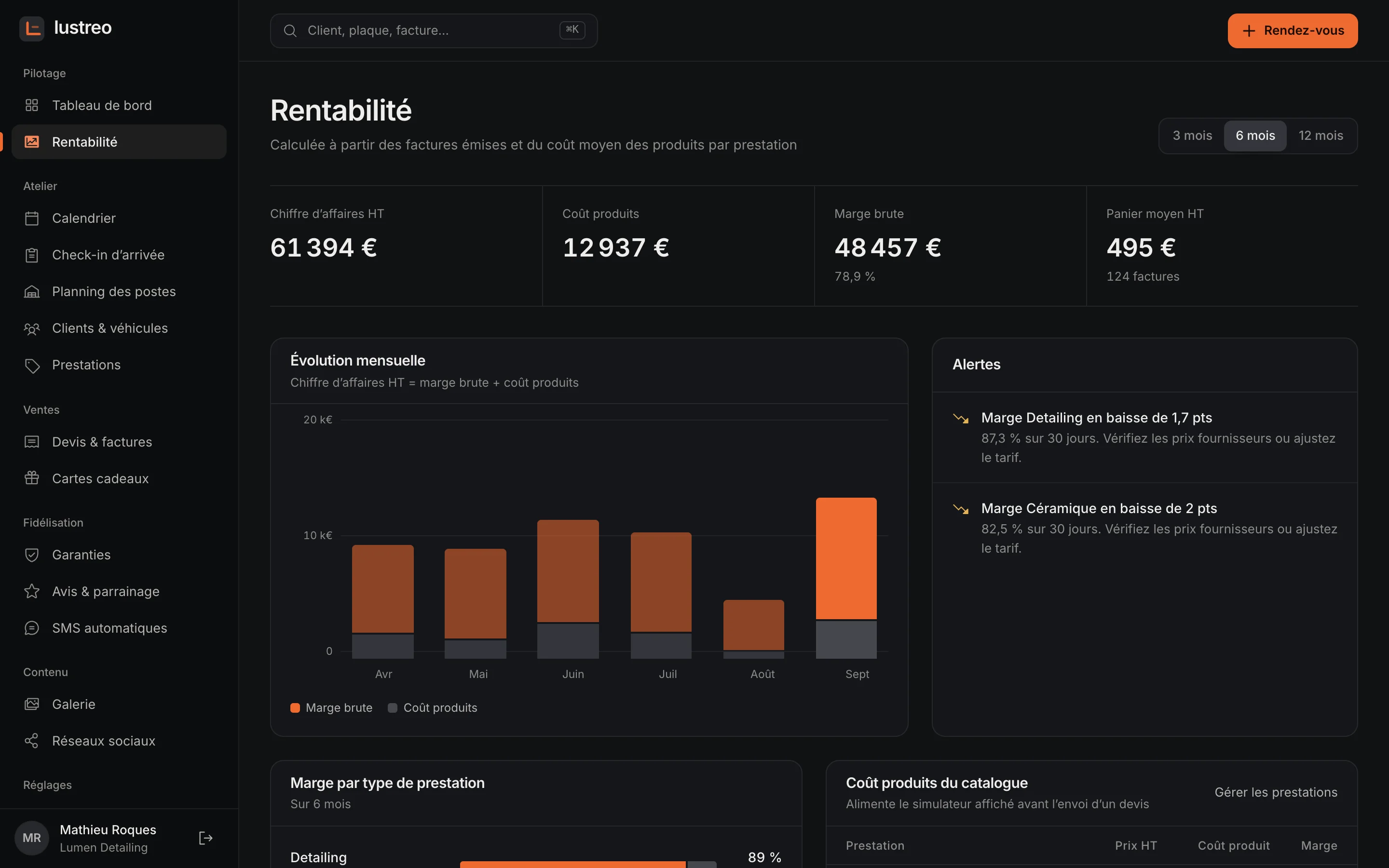Click the Devis & factures document icon

31,442
